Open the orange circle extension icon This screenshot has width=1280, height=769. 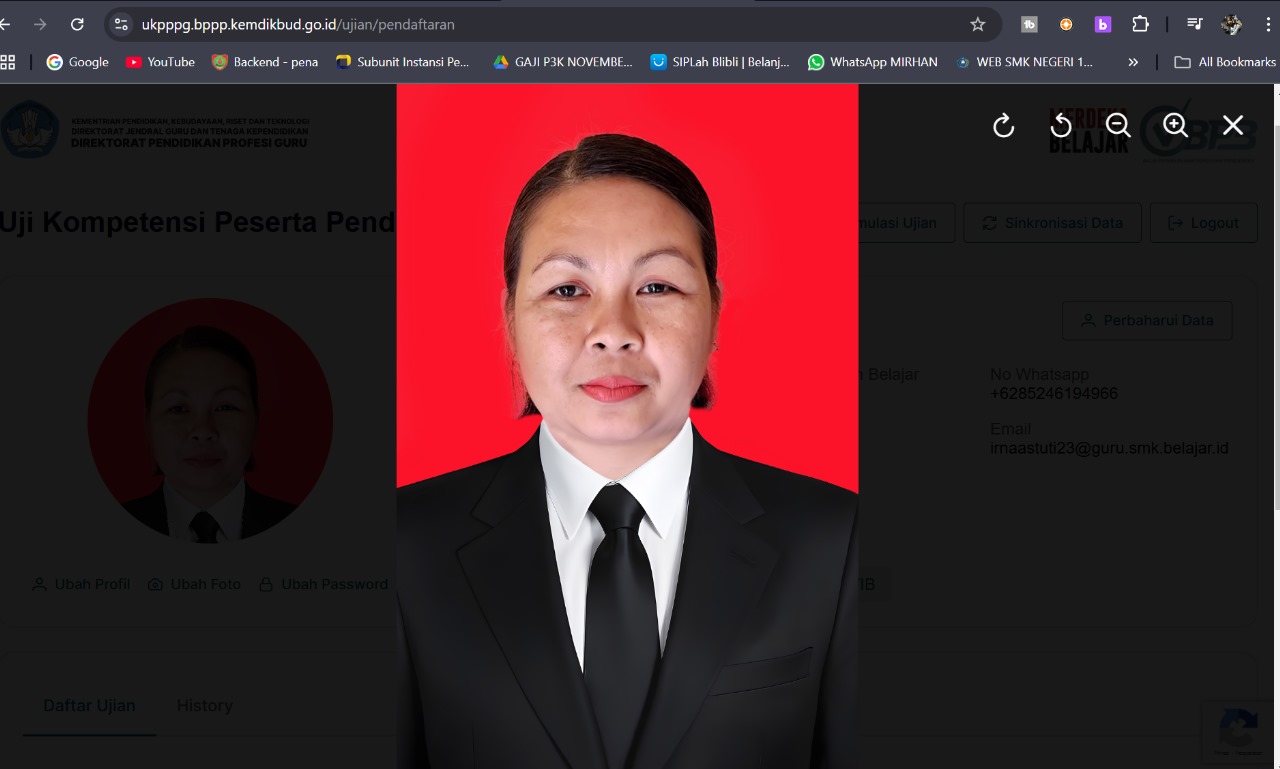coord(1066,24)
